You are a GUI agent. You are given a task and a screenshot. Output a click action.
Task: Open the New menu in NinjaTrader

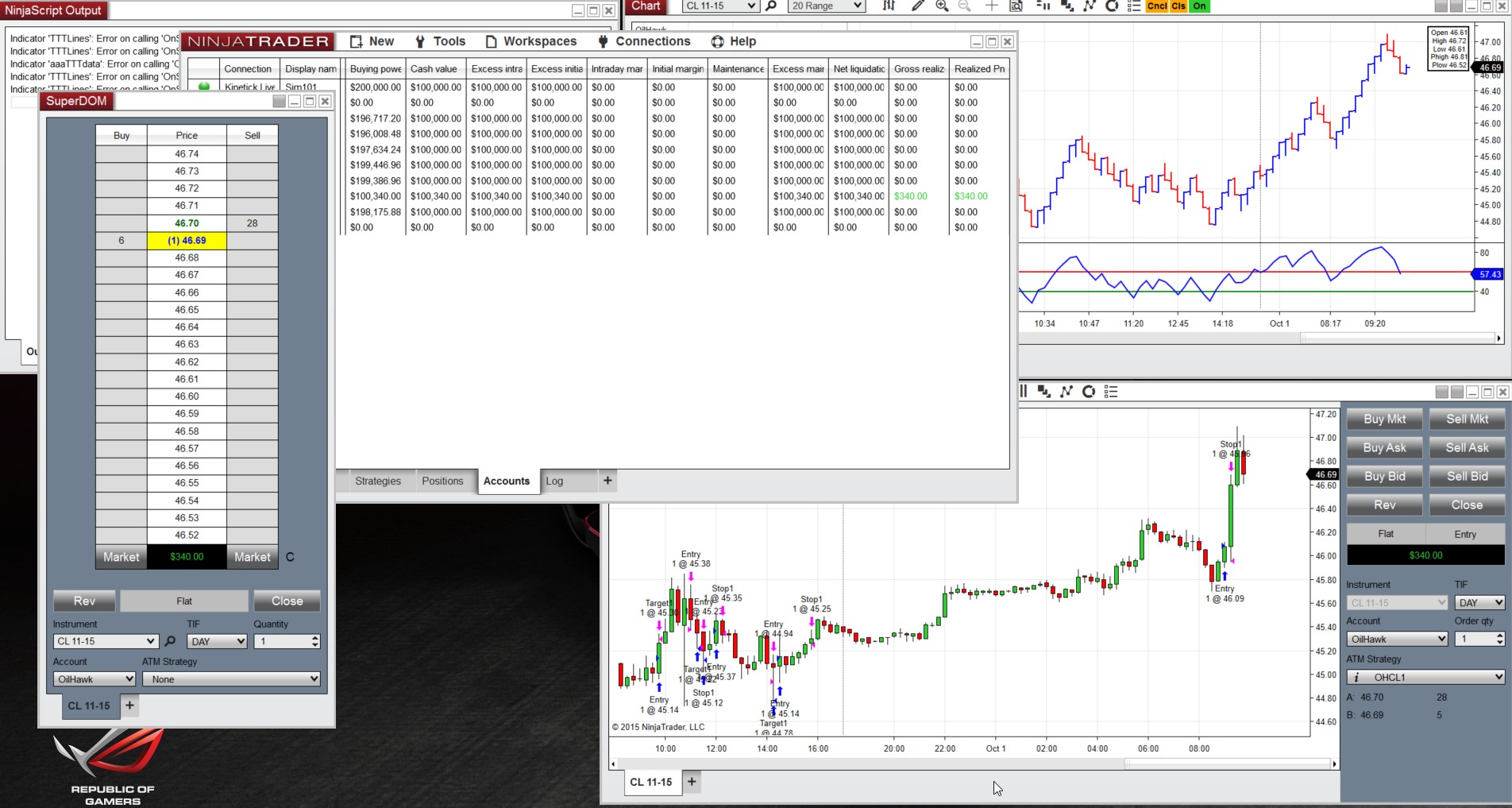click(x=372, y=41)
